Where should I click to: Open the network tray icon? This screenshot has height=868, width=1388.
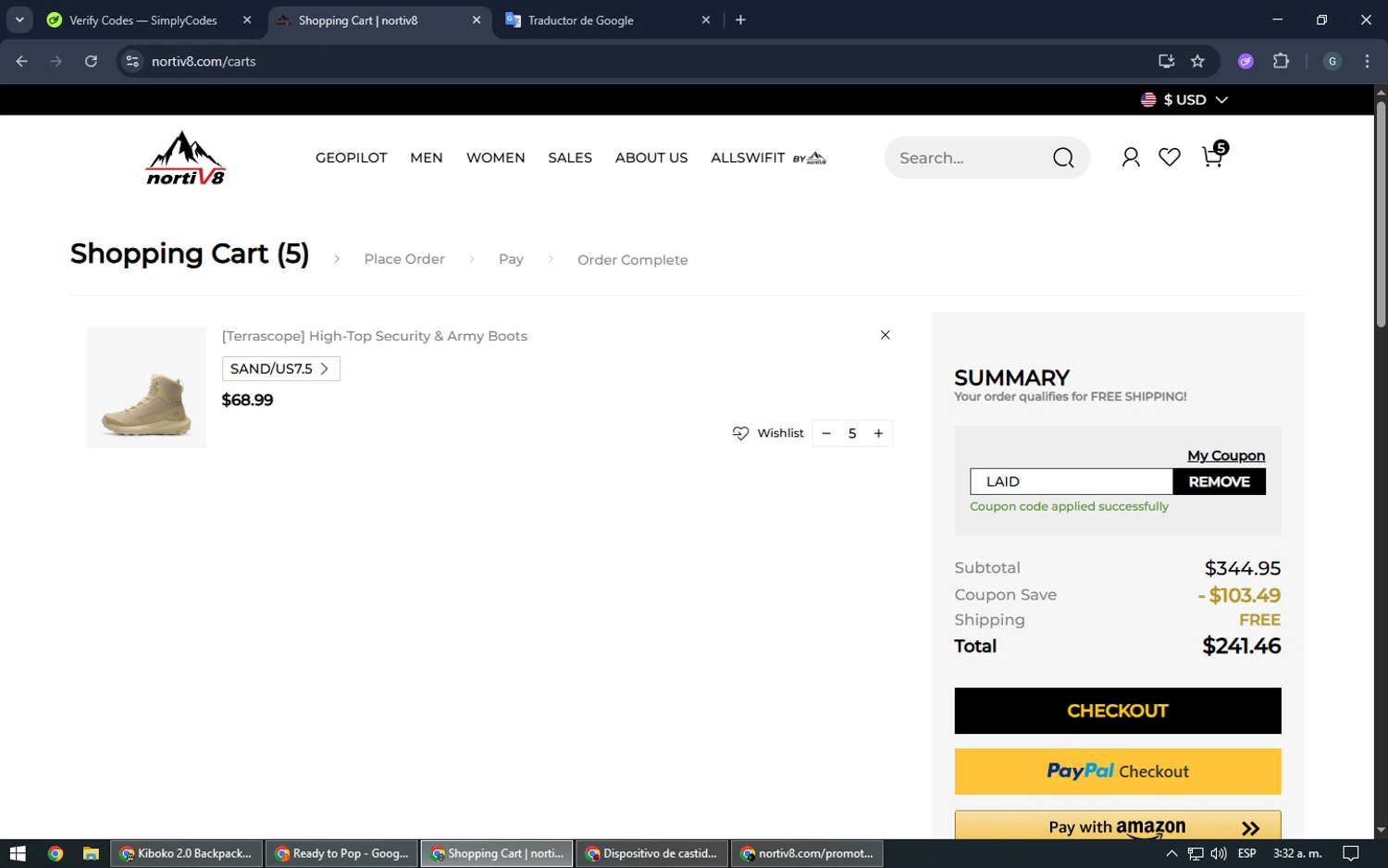click(1196, 853)
